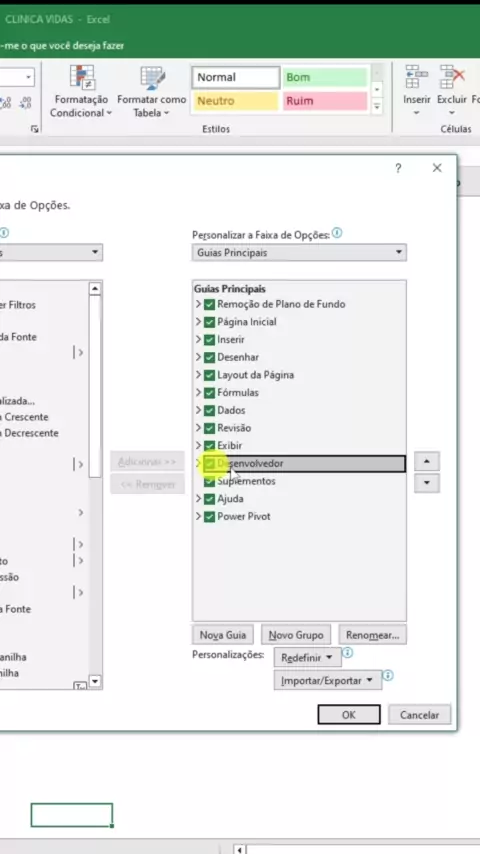Viewport: 480px width, 854px height.
Task: Select the Ajuda item in the list
Action: 230,499
